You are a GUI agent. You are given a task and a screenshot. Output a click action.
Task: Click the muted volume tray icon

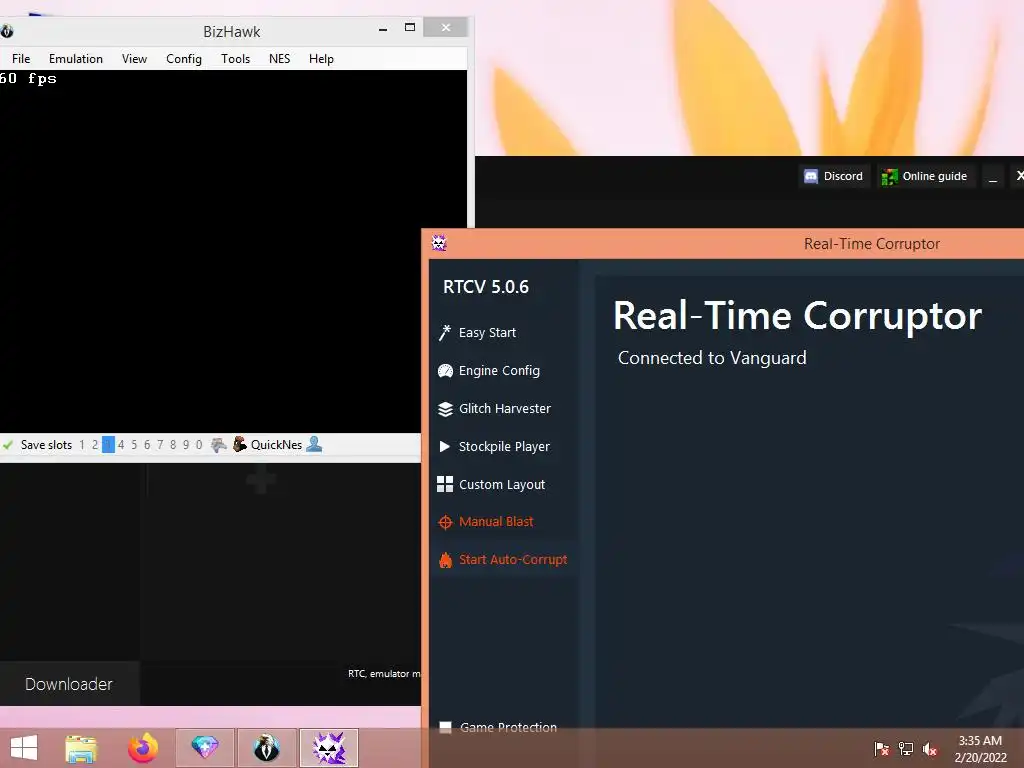930,748
